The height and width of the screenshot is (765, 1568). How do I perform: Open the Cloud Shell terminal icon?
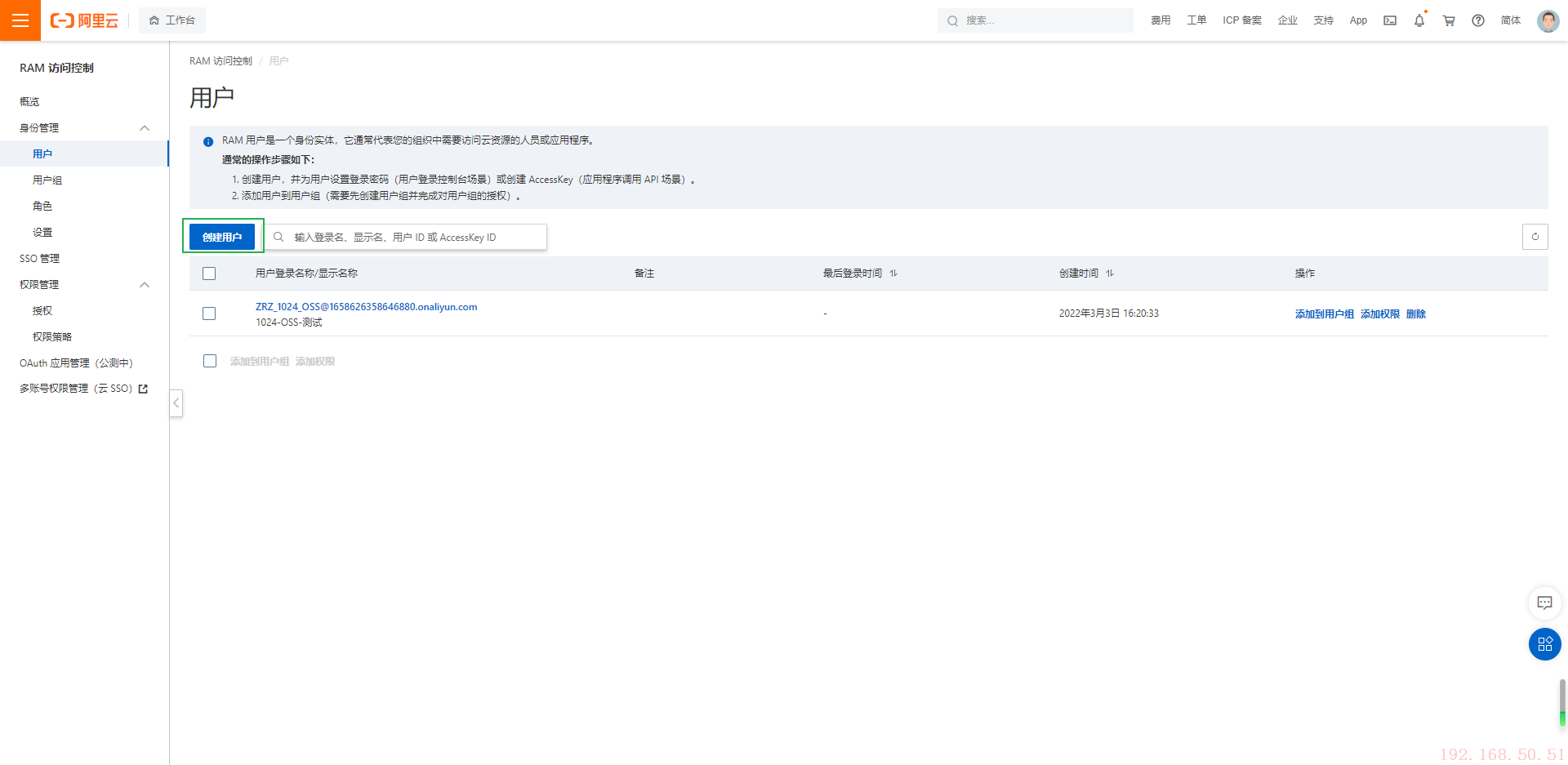(x=1390, y=20)
